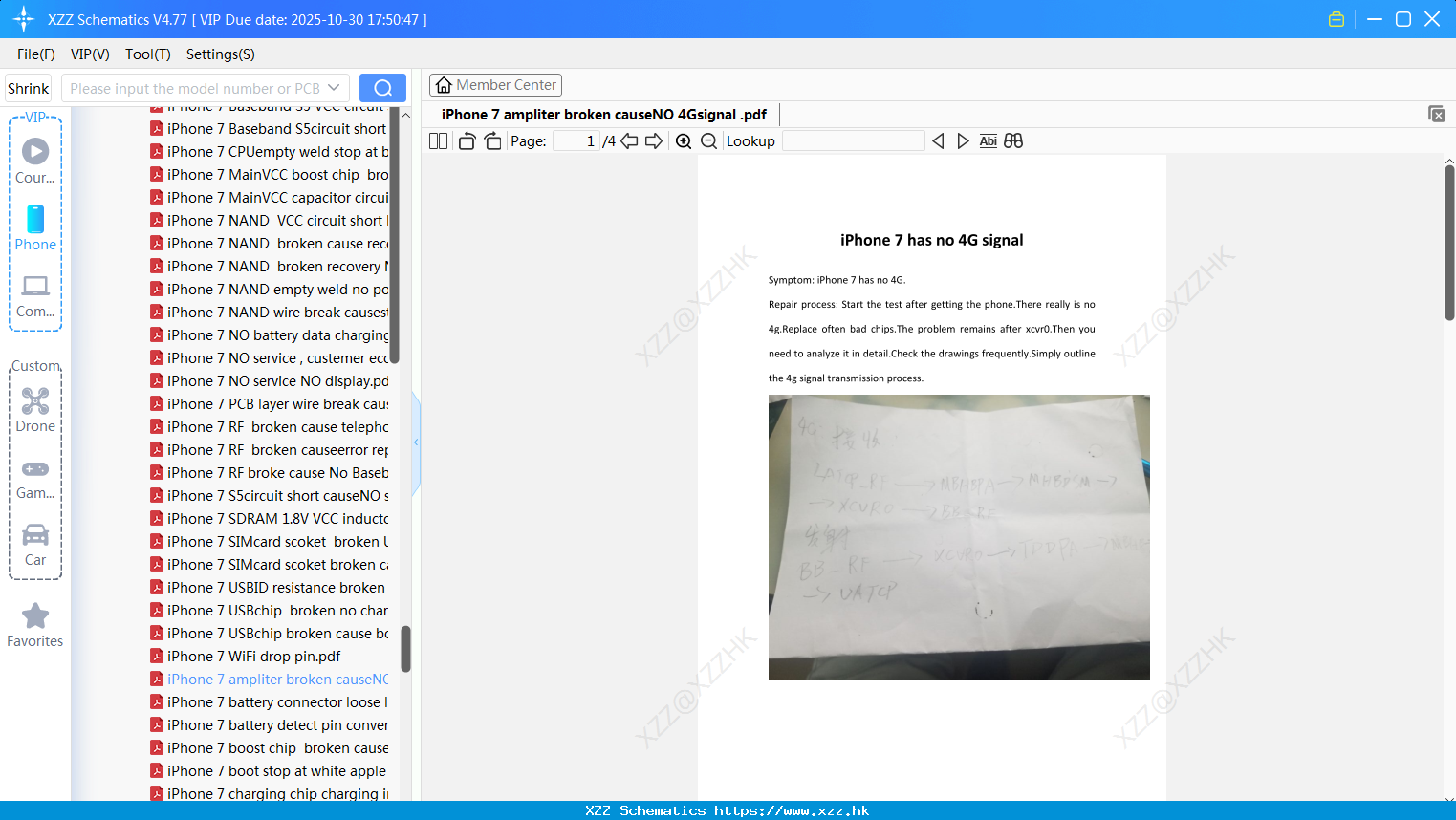Viewport: 1456px width, 820px height.
Task: Select the Computer category in sidebar
Action: [35, 296]
